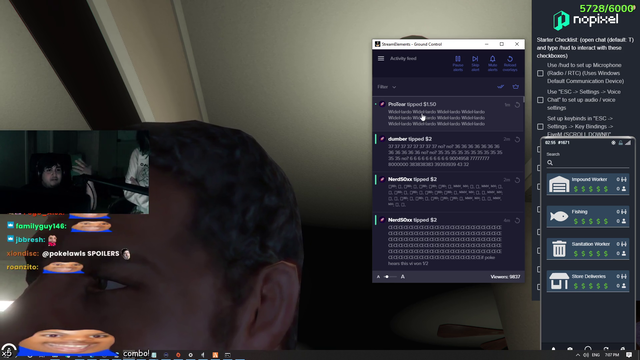This screenshot has height=360, width=640.
Task: Check the Voice Chat settings checklist box
Action: coord(540,100)
